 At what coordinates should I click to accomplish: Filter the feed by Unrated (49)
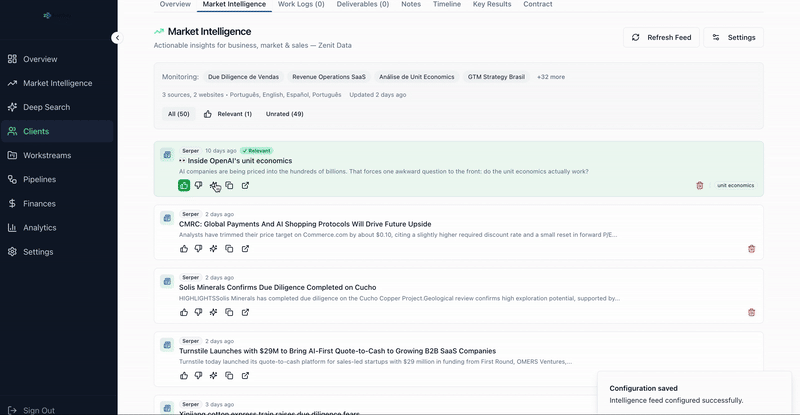click(284, 114)
